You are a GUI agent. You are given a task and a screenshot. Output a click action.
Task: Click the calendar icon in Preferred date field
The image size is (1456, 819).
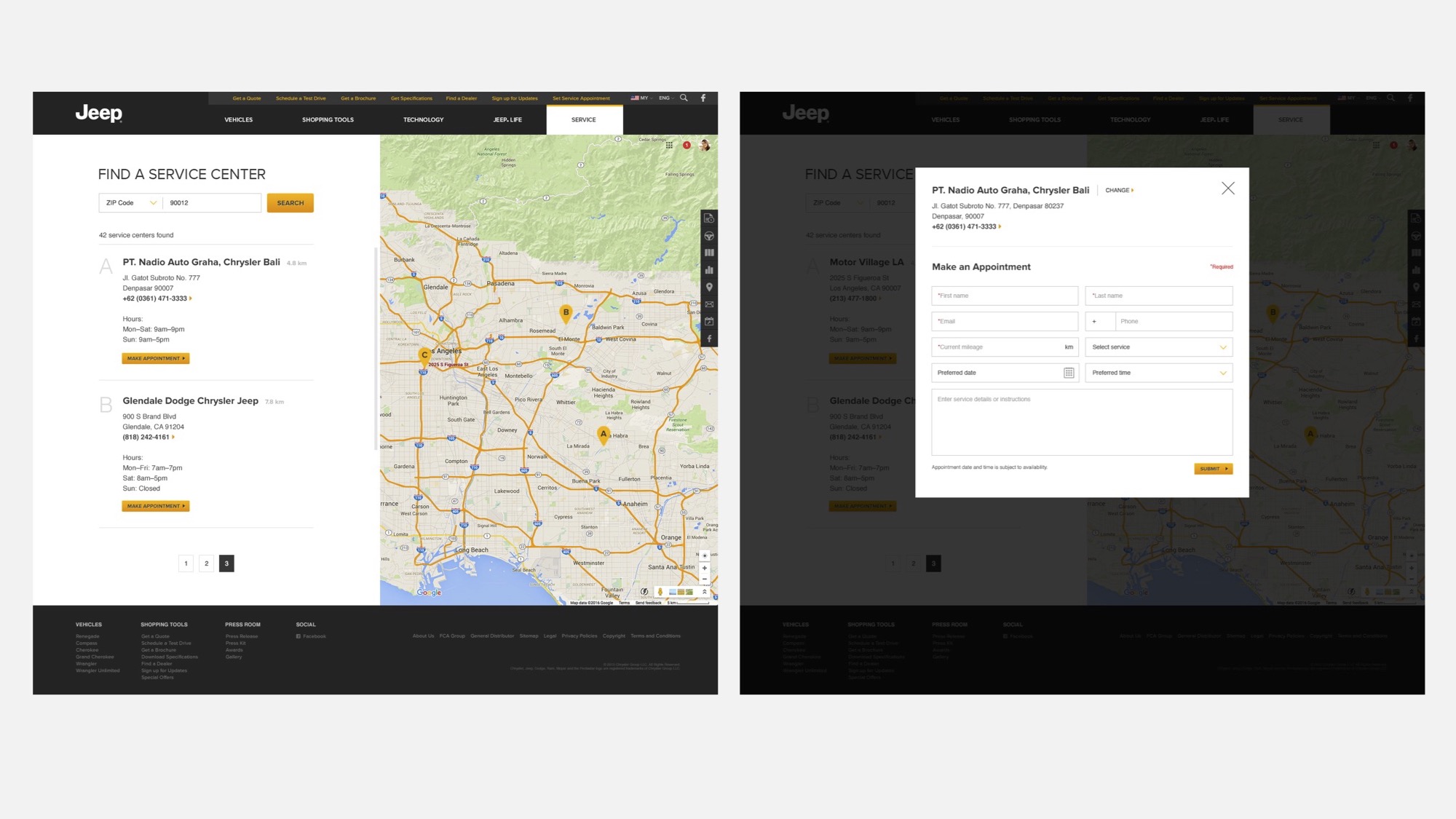tap(1069, 373)
